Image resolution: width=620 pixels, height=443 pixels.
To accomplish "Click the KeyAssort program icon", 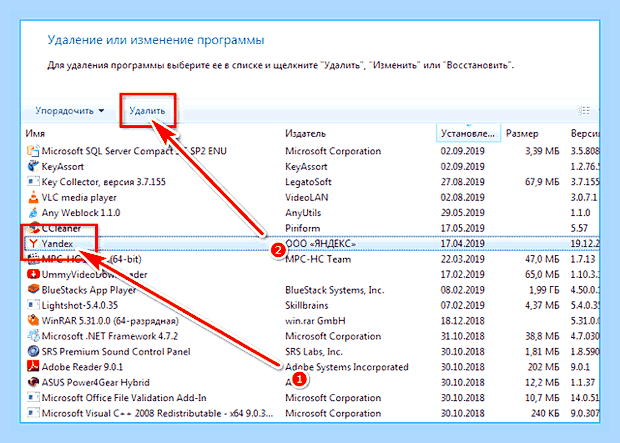I will 33,166.
